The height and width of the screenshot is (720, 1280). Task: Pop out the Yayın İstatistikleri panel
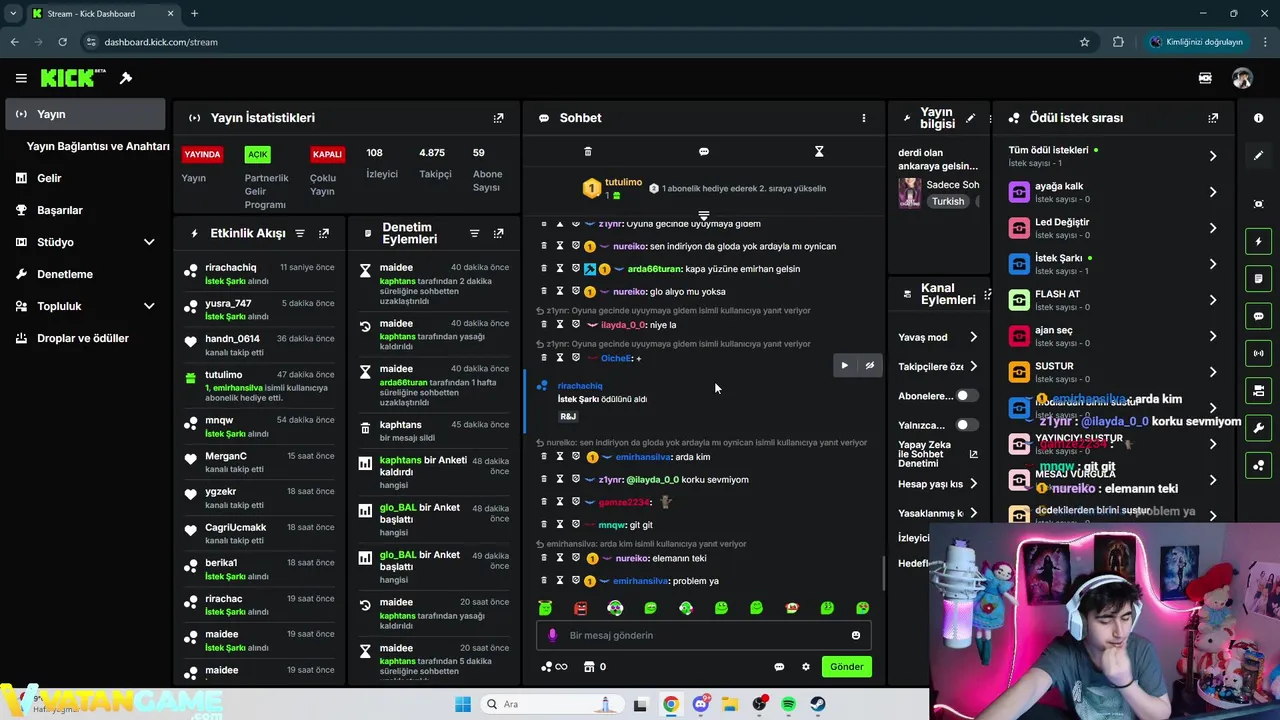[498, 118]
